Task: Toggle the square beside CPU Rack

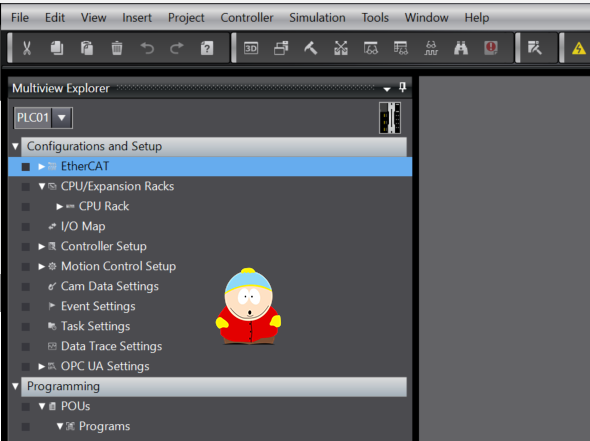Action: click(x=26, y=207)
